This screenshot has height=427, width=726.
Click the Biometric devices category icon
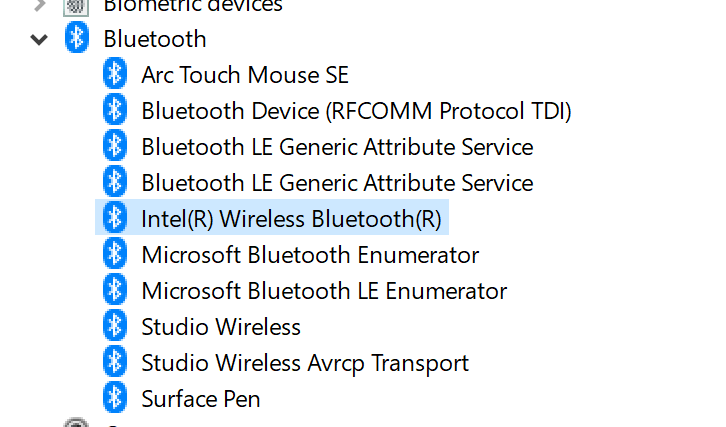point(76,6)
